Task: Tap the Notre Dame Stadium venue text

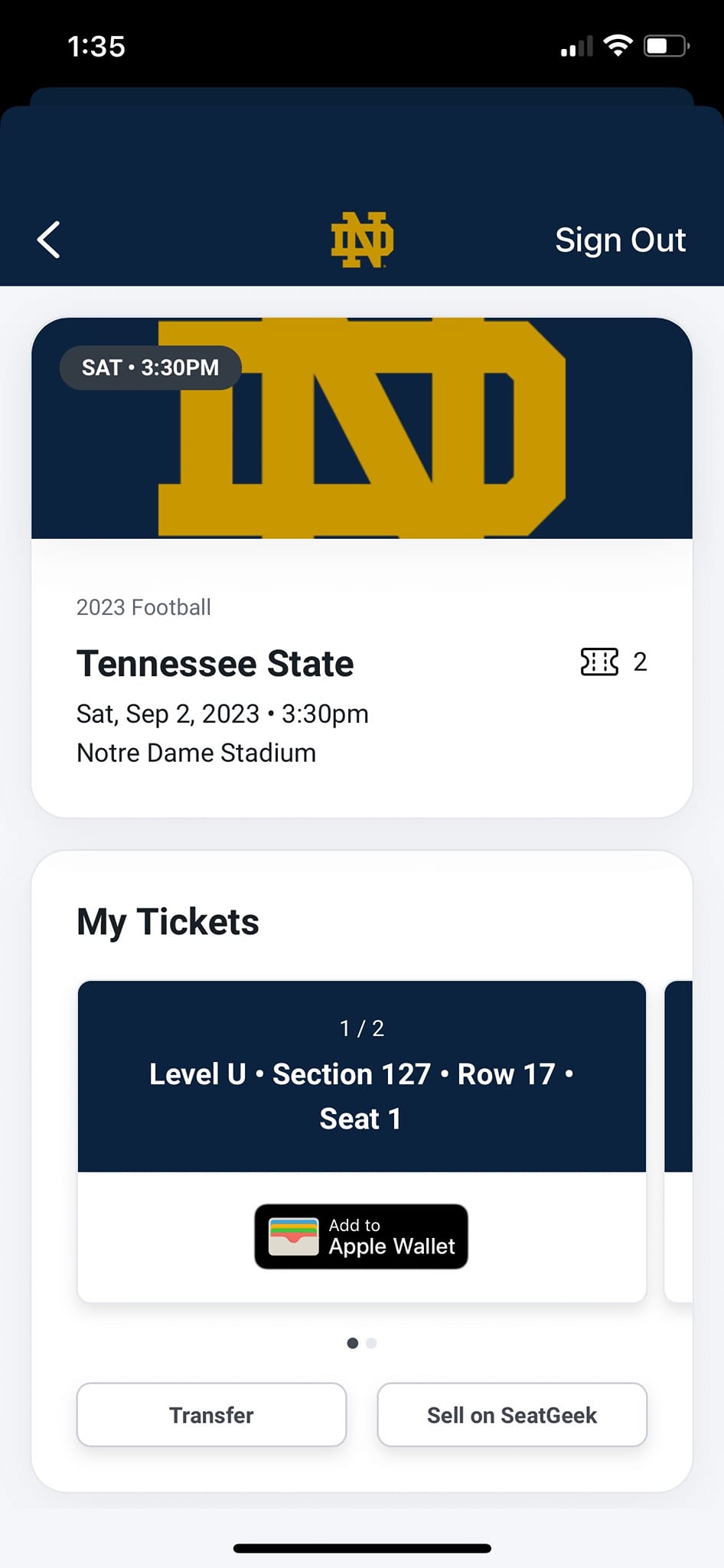Action: (x=196, y=753)
